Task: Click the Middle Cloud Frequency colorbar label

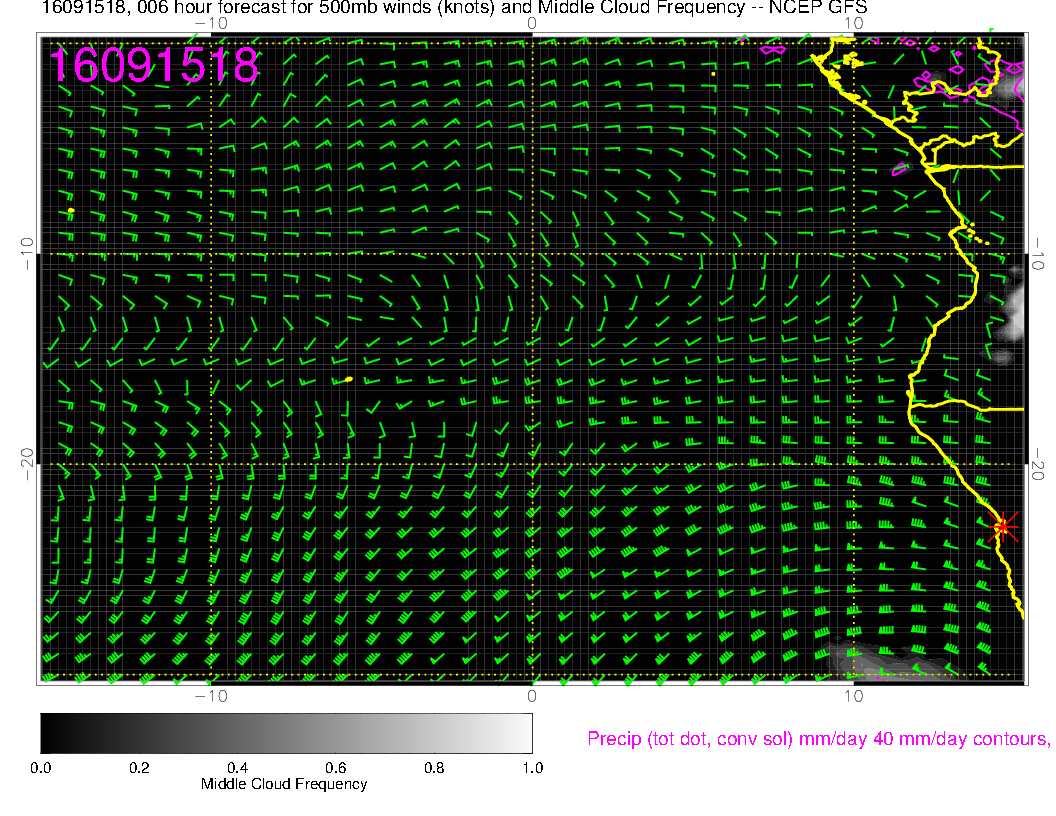Action: 284,784
